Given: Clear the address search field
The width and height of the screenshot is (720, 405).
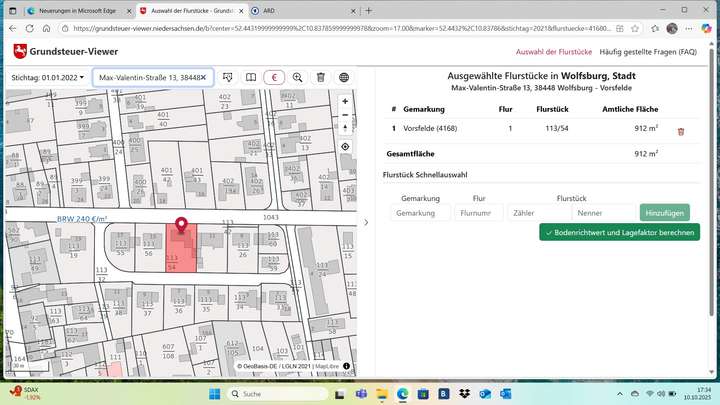Looking at the screenshot, I should click(204, 77).
